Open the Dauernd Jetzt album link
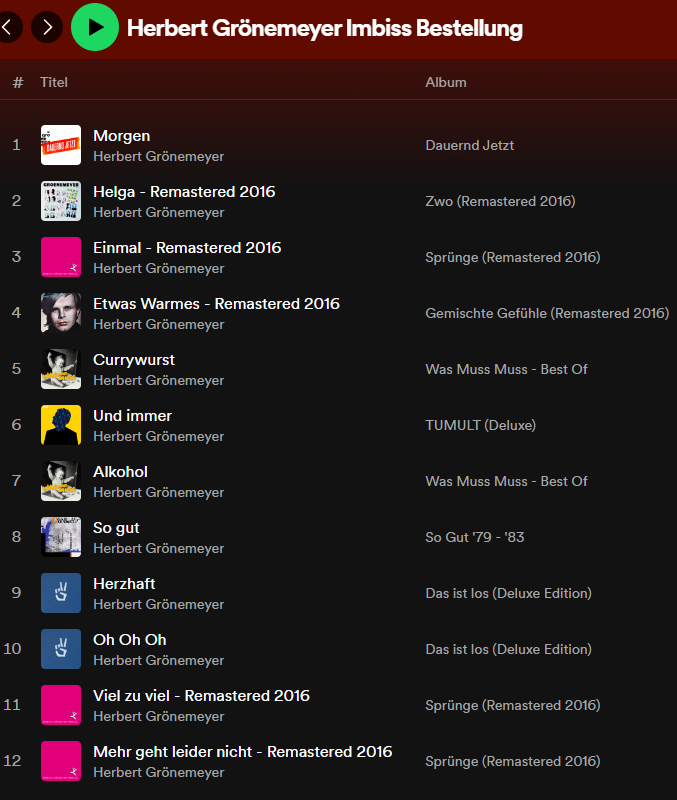Image resolution: width=677 pixels, height=800 pixels. [469, 145]
